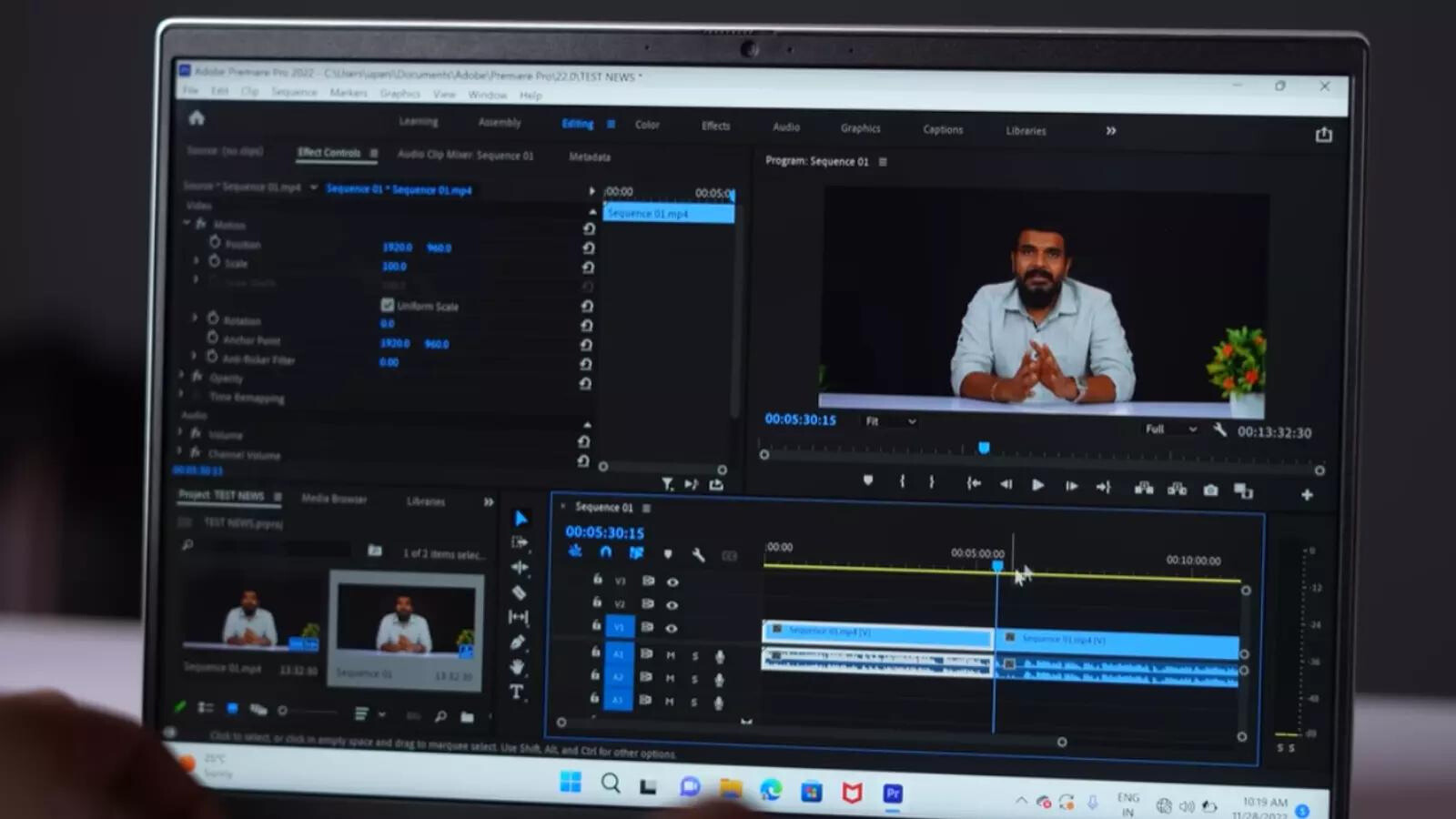
Task: Switch to the Audio workspace
Action: 786,127
